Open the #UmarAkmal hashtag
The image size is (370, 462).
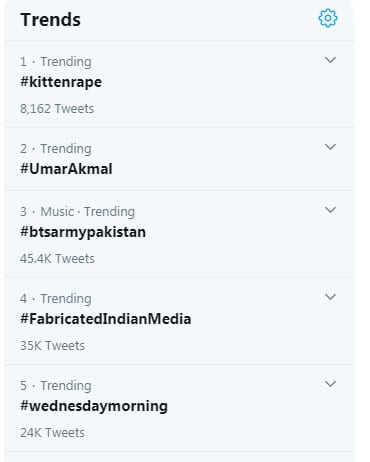click(66, 169)
